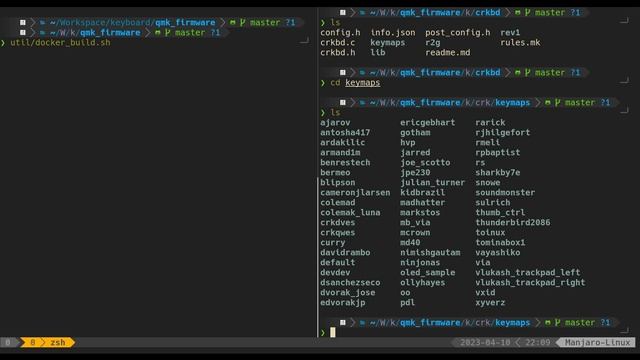Click the kidbrazil keymap entry

coord(422,193)
